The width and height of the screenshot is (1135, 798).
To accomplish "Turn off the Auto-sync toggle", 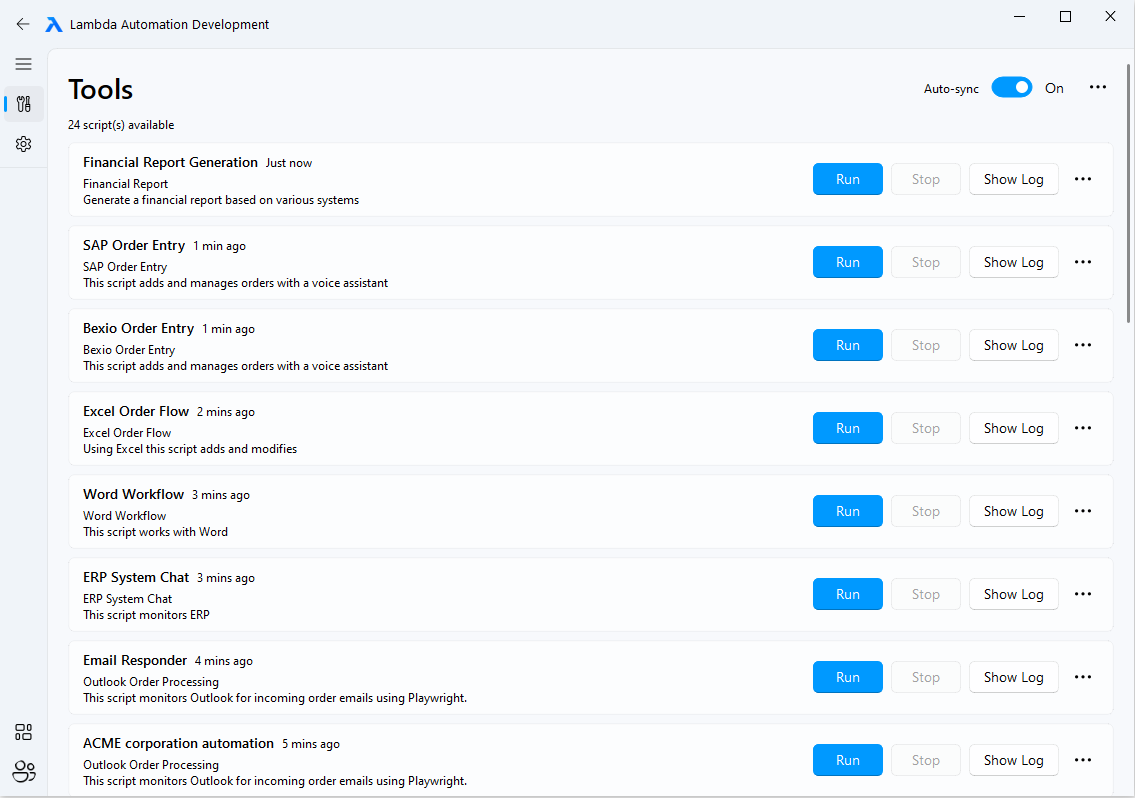I will coord(1011,87).
